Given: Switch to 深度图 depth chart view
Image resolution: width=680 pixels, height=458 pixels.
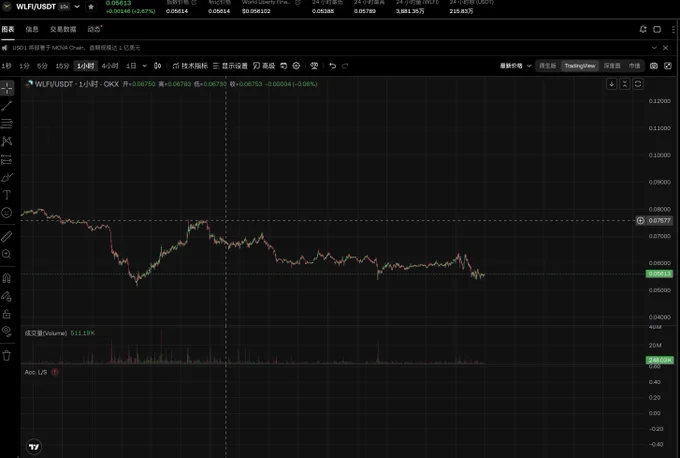Looking at the screenshot, I should point(612,66).
